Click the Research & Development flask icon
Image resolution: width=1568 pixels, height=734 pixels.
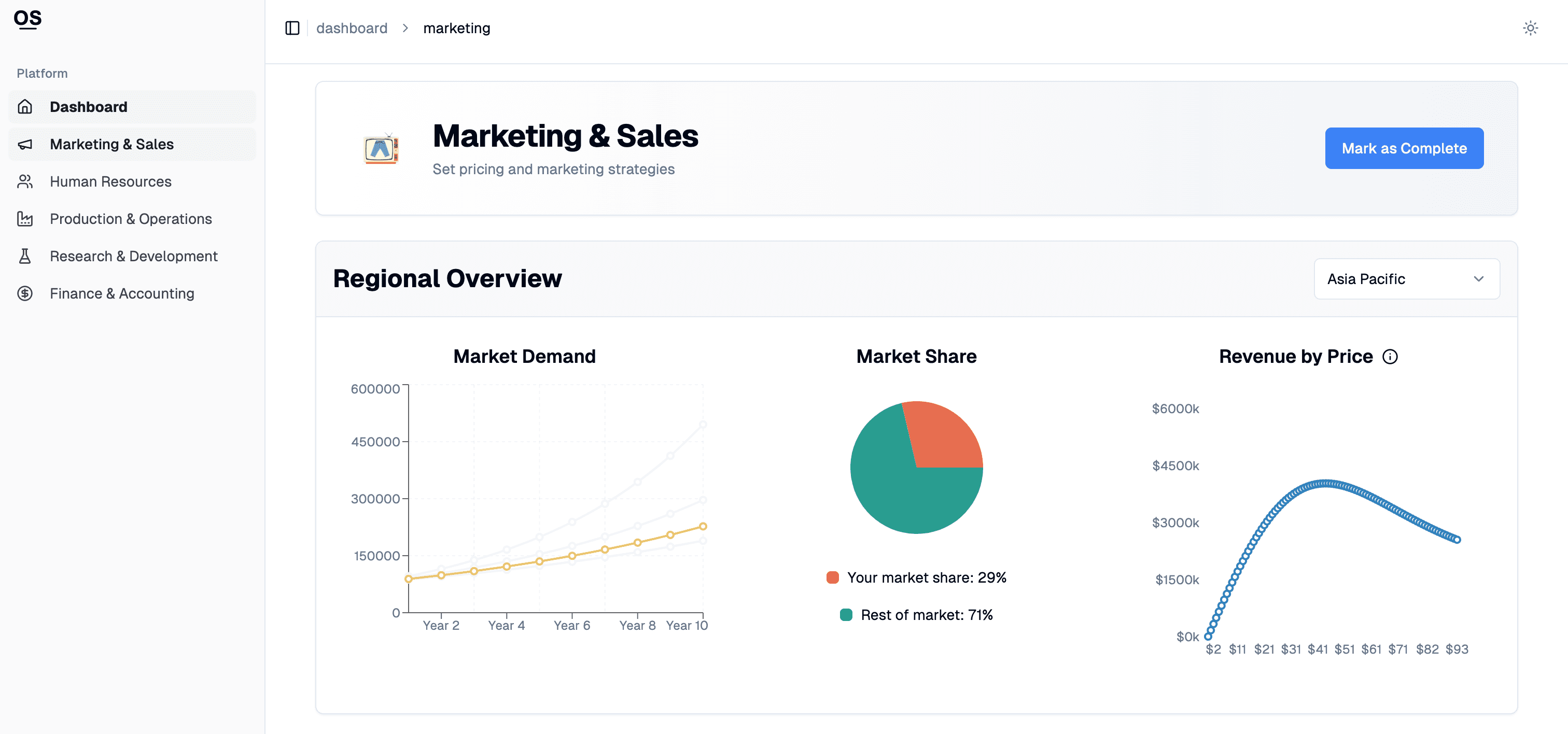[25, 256]
